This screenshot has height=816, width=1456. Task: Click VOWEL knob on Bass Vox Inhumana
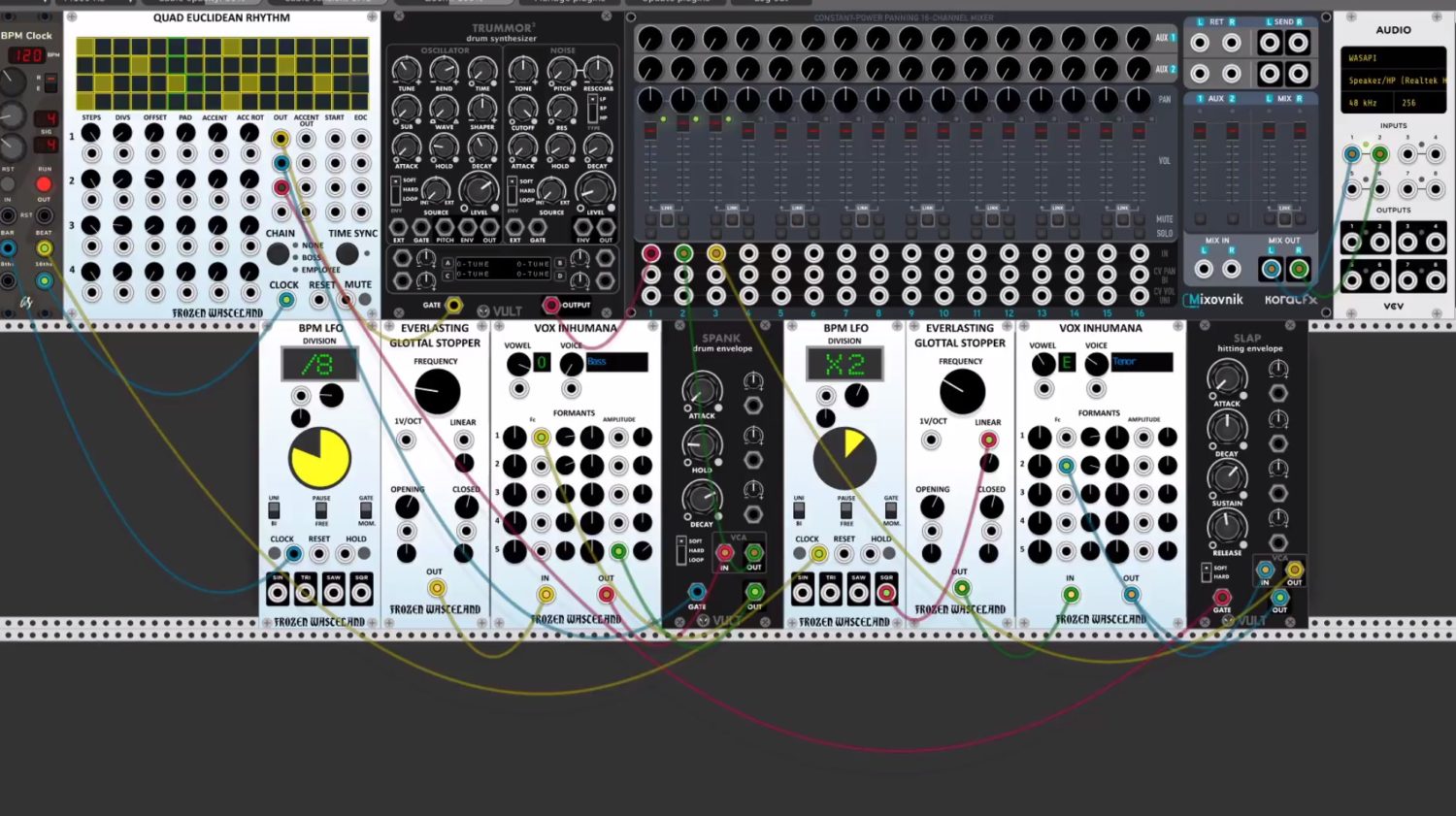pos(518,364)
